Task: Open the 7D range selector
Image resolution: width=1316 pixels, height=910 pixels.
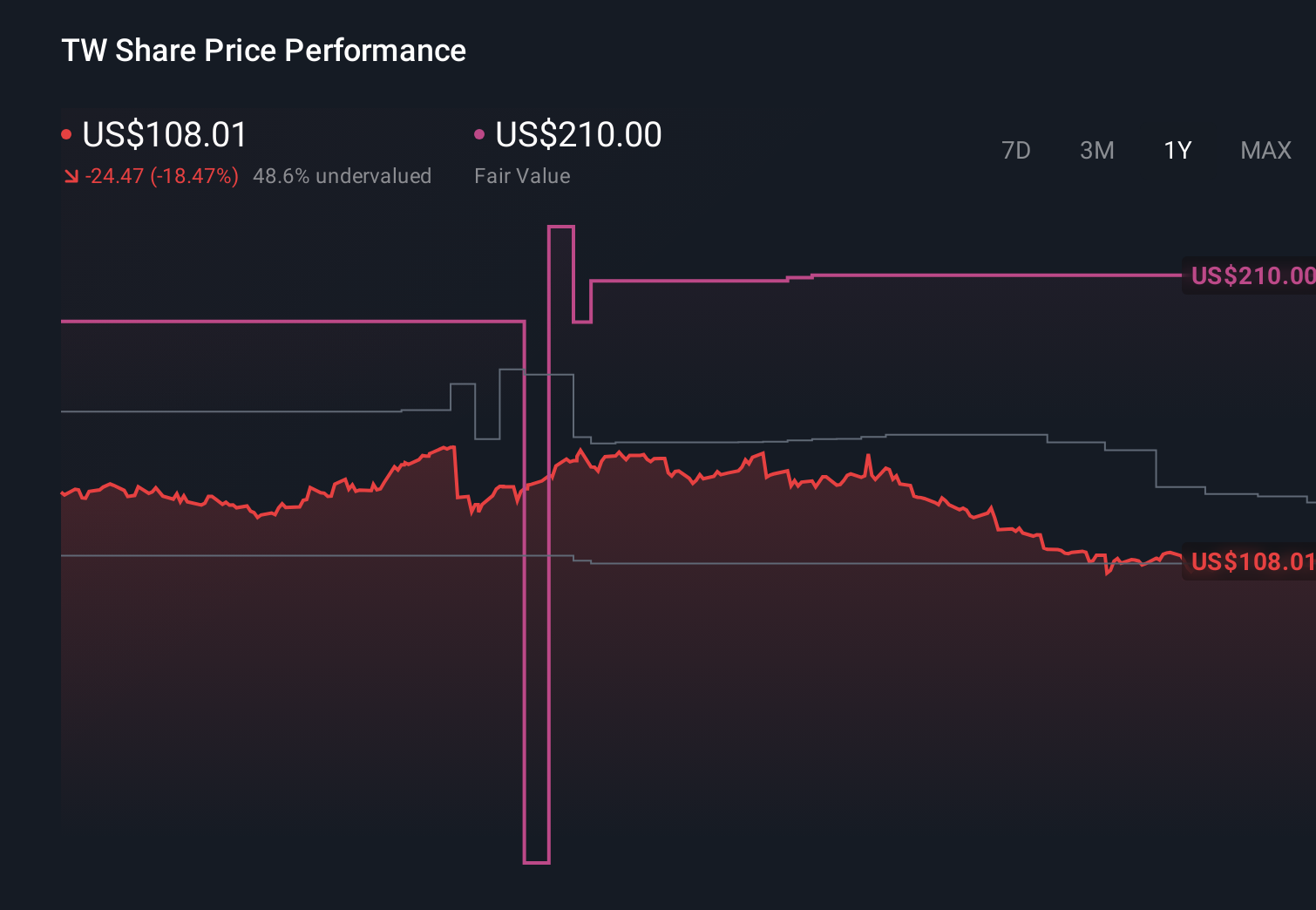Action: tap(1016, 150)
